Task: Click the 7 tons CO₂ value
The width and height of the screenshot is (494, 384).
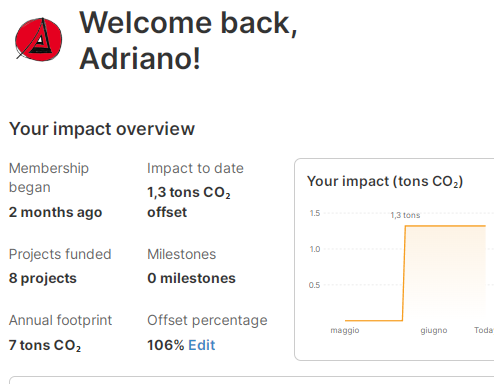Action: pos(45,345)
